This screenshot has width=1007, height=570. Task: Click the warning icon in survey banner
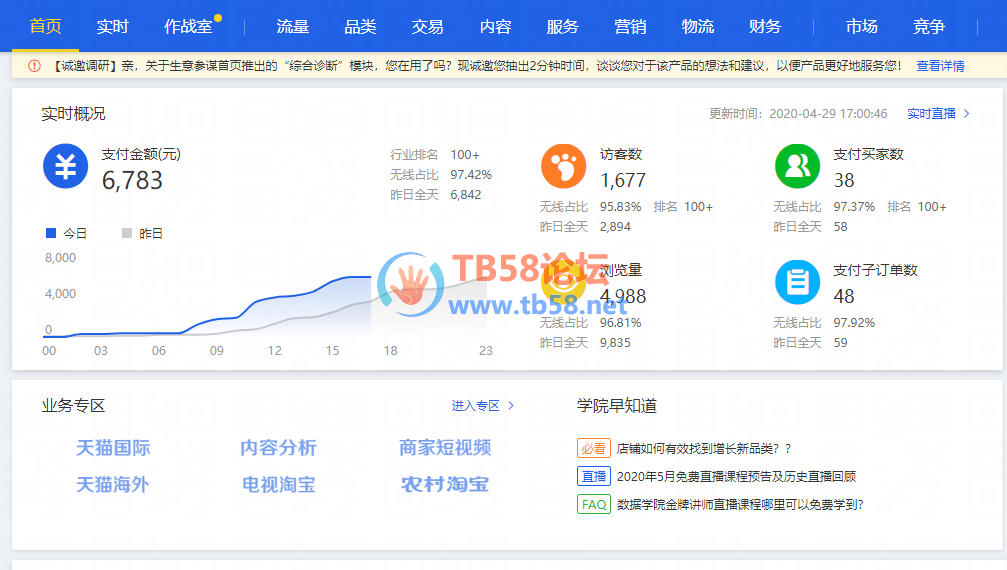(x=34, y=65)
